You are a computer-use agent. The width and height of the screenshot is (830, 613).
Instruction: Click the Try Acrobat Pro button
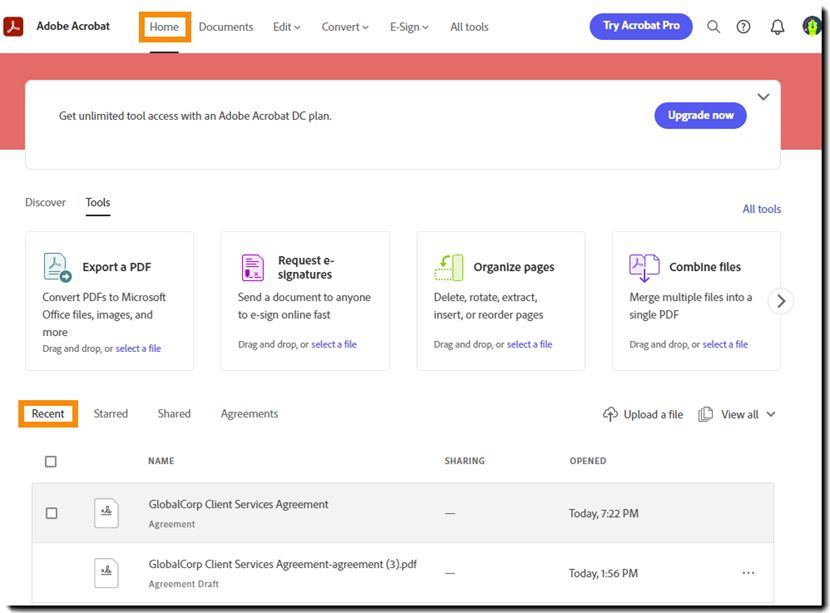tap(641, 26)
